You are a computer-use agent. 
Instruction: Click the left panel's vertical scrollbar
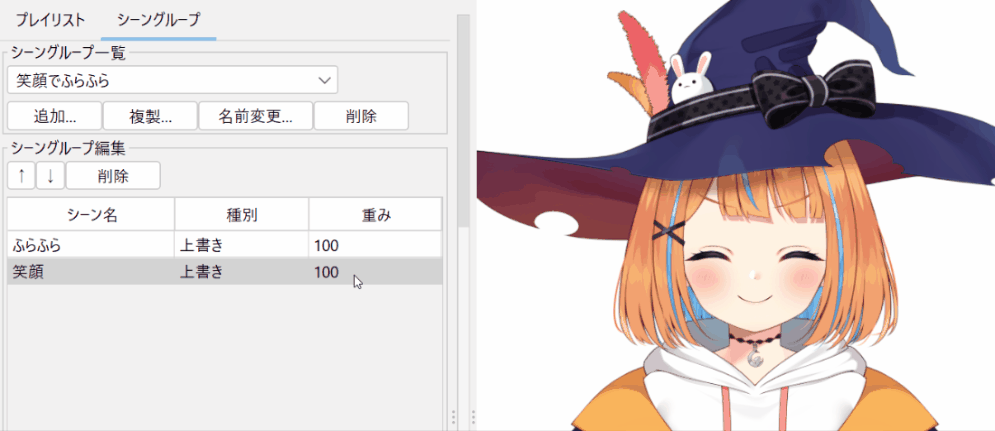coord(462,120)
